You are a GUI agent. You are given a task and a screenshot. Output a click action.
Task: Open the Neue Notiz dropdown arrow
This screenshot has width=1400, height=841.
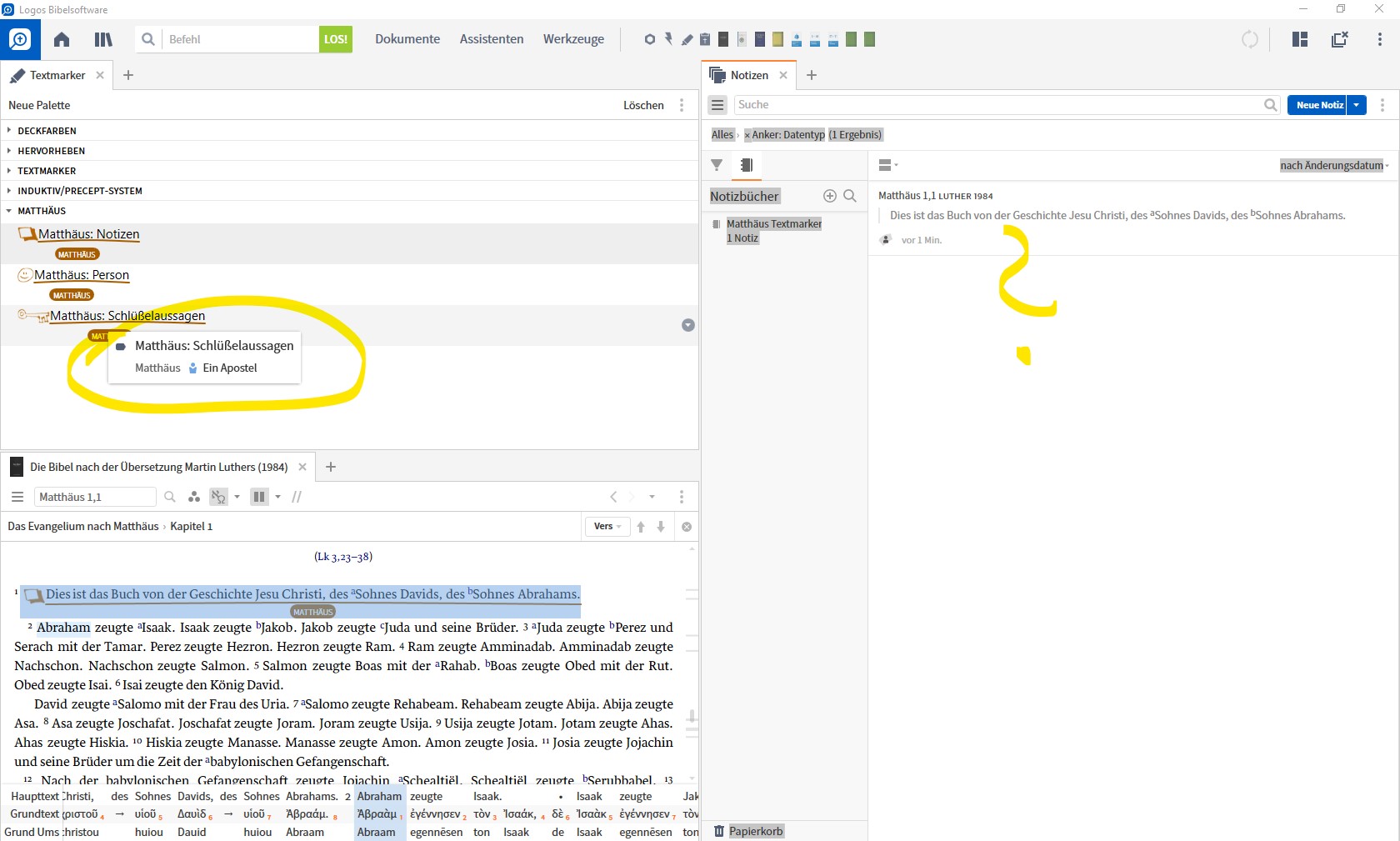coord(1357,105)
